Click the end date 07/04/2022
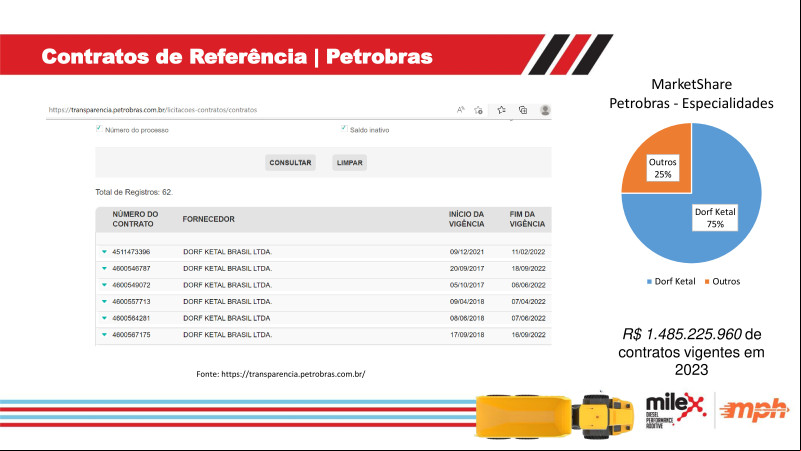The width and height of the screenshot is (801, 451). tap(528, 301)
